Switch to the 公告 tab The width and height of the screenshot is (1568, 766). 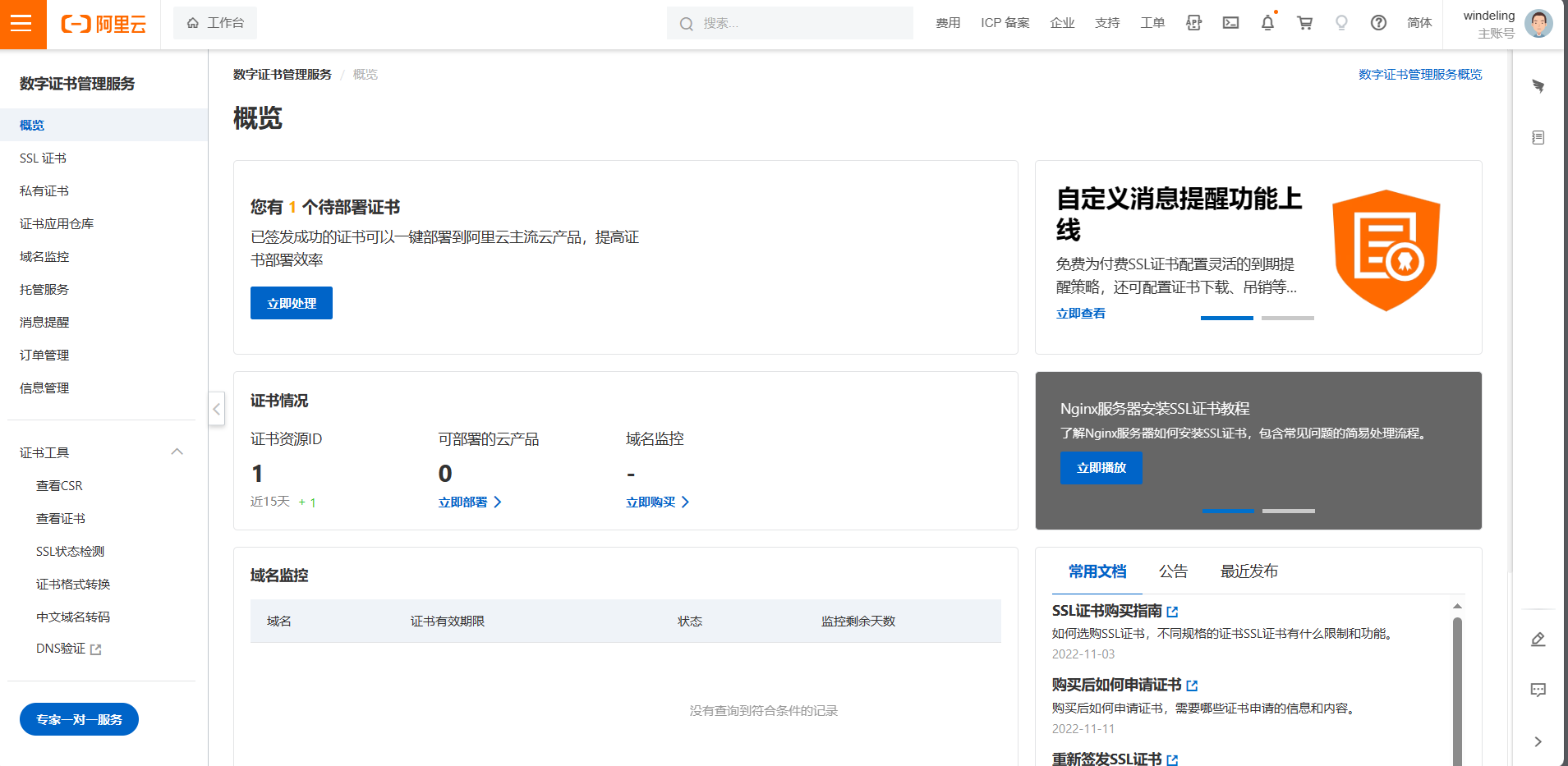click(x=1173, y=571)
